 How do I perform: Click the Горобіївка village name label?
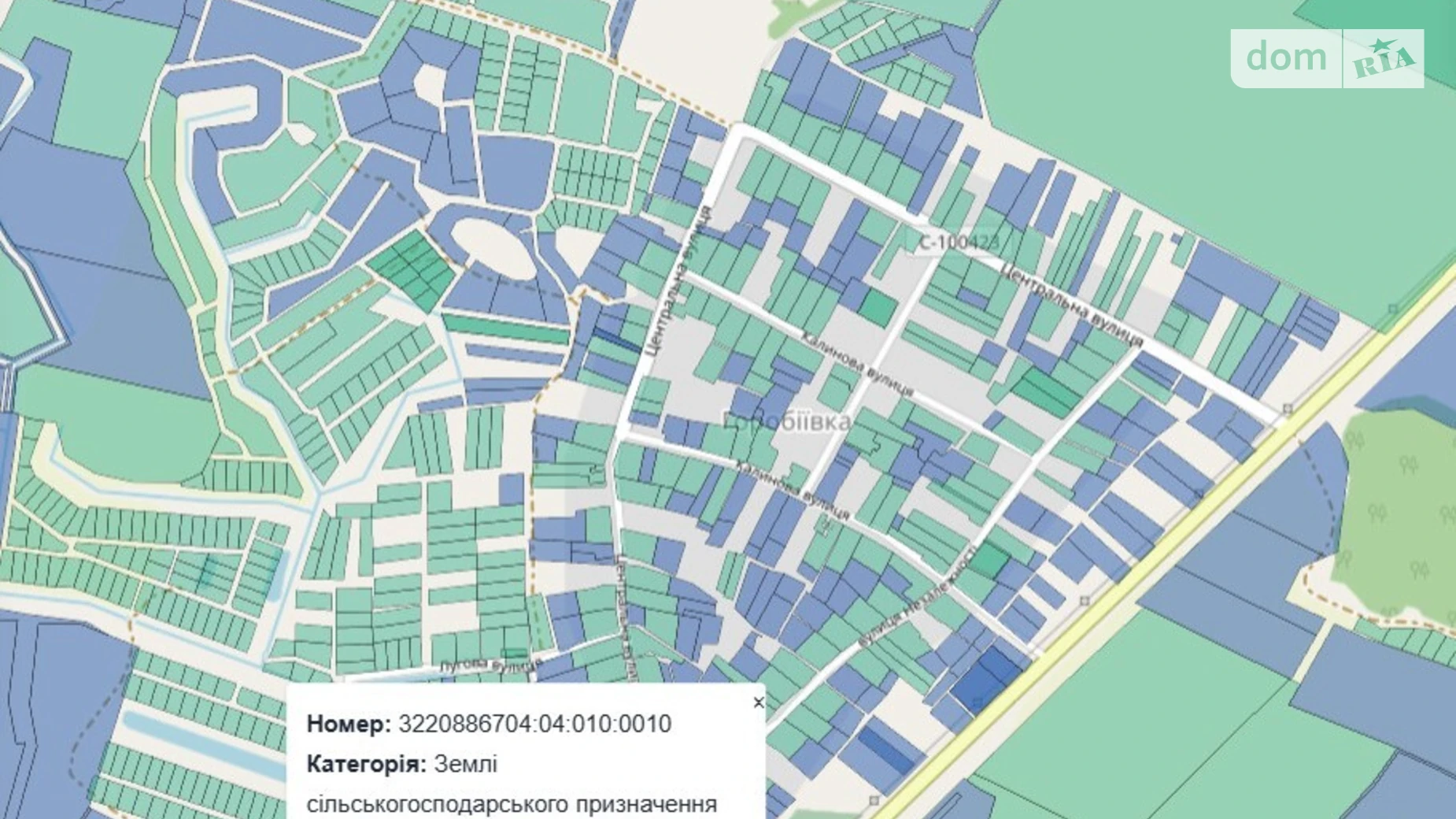pyautogui.click(x=786, y=423)
